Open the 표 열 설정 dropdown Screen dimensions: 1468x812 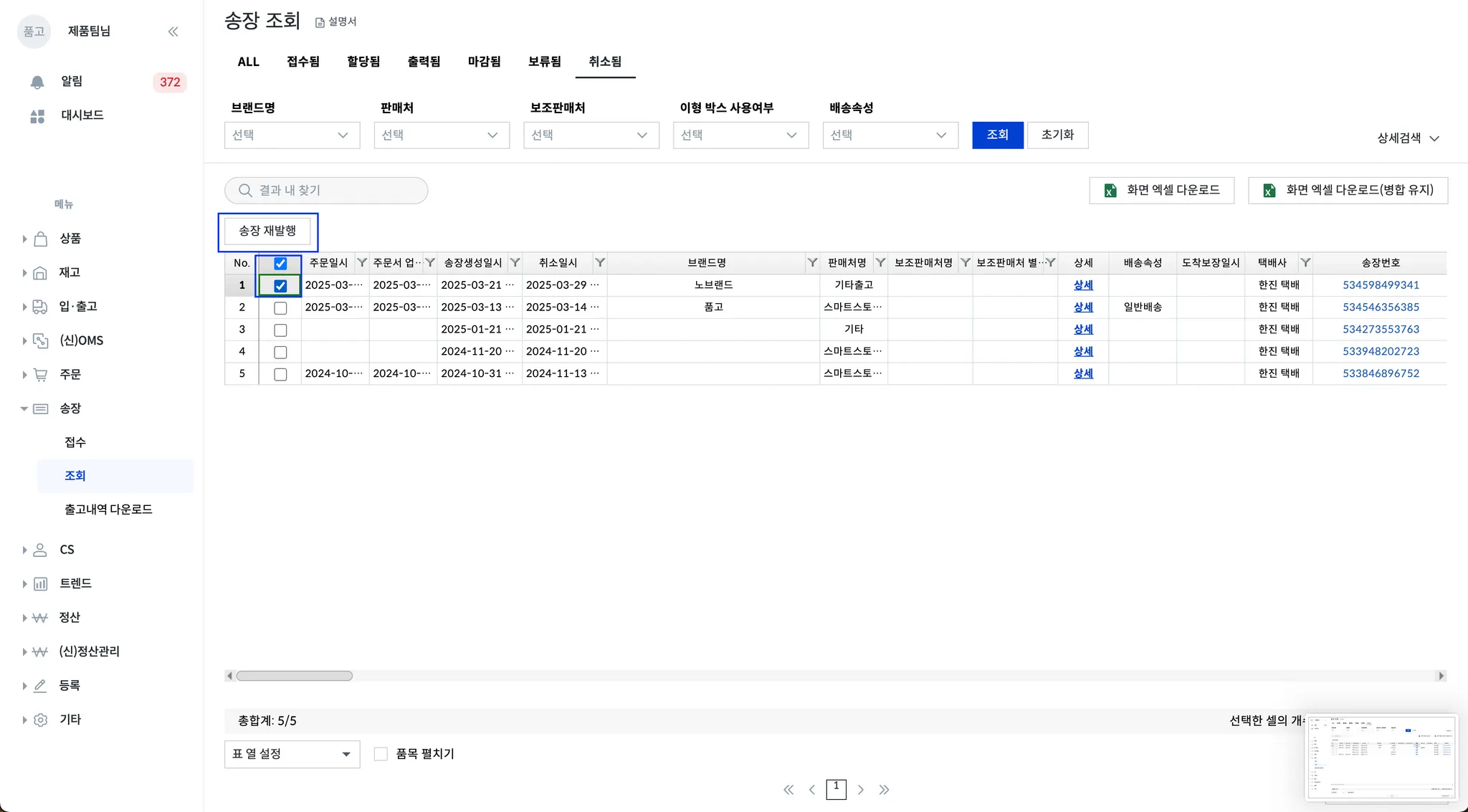(292, 754)
